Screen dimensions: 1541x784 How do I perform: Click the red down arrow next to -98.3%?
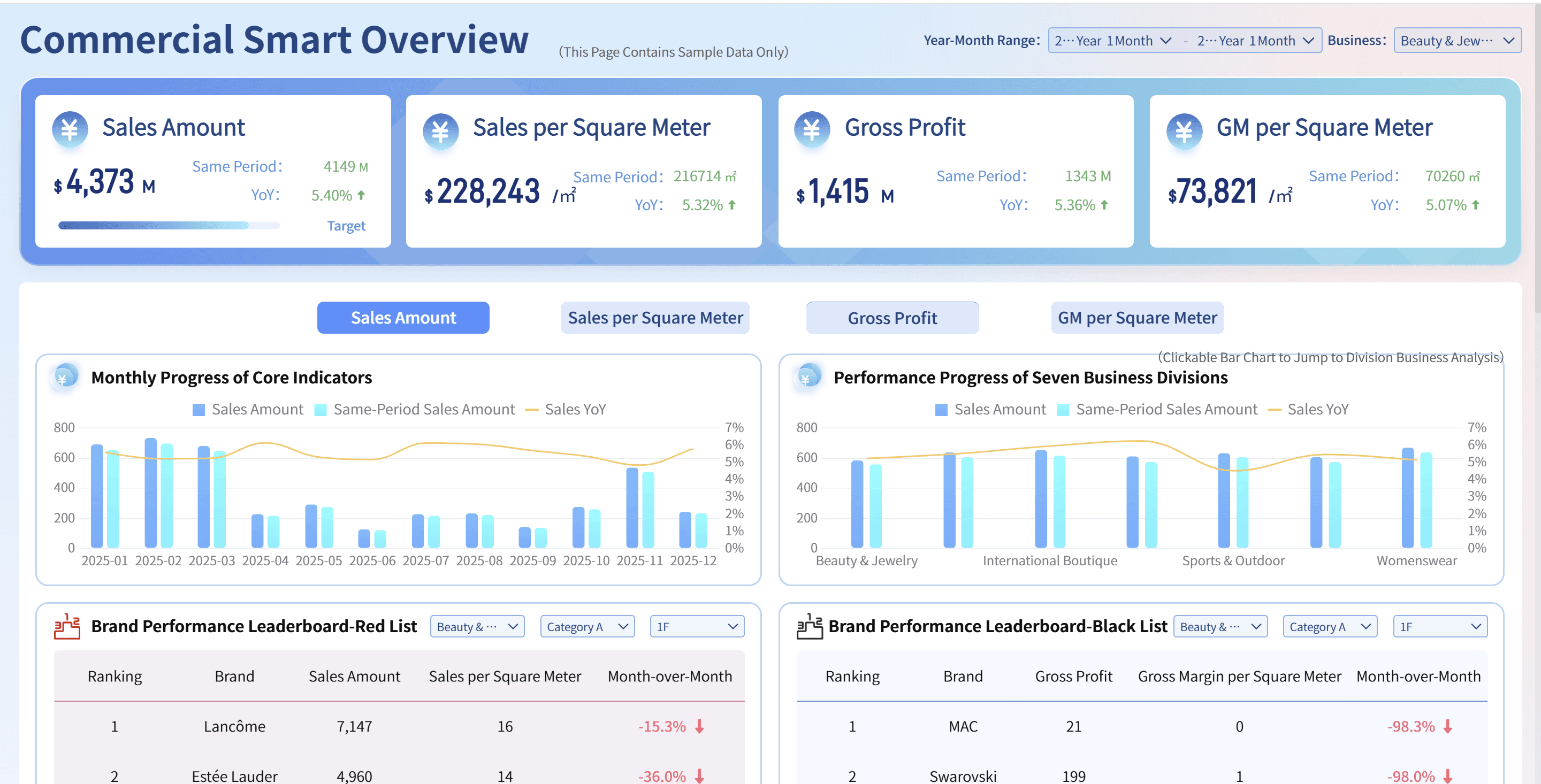pos(1448,726)
